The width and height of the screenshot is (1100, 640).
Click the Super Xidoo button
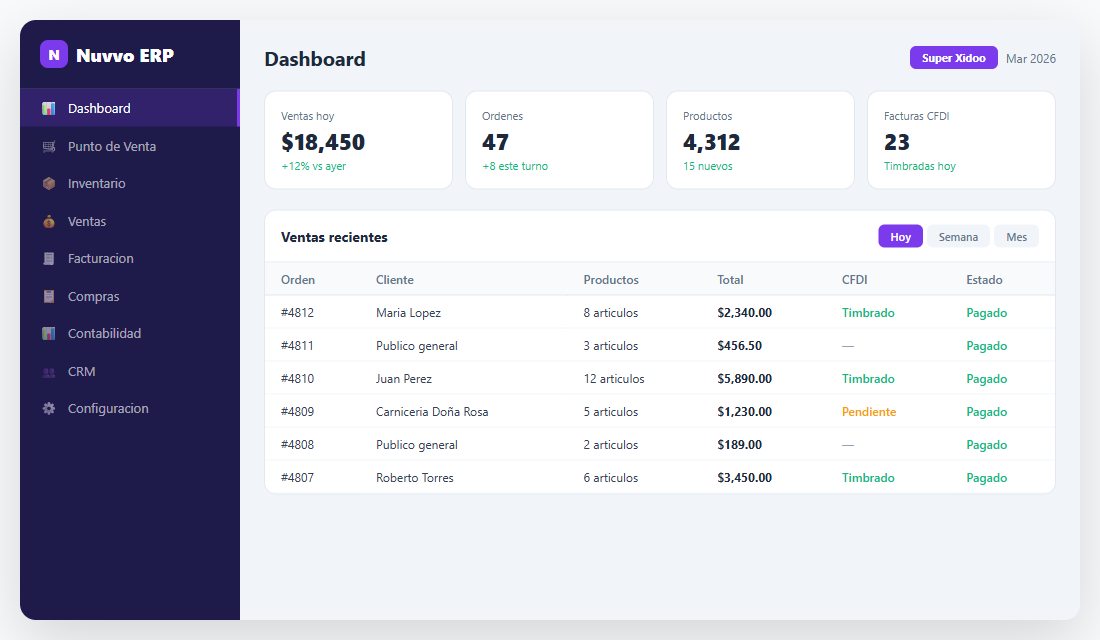click(953, 57)
